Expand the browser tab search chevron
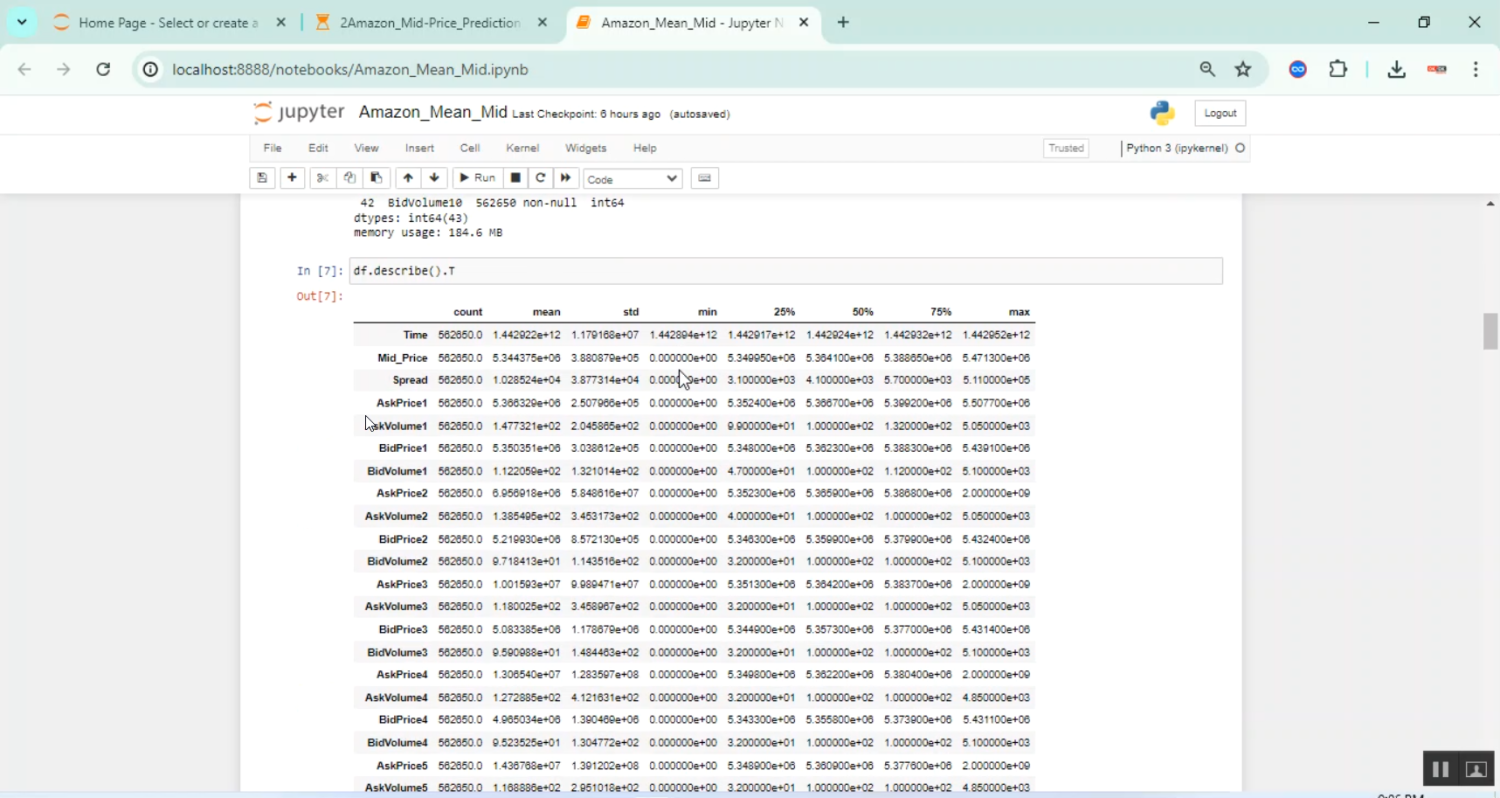The image size is (1500, 798). (x=22, y=22)
